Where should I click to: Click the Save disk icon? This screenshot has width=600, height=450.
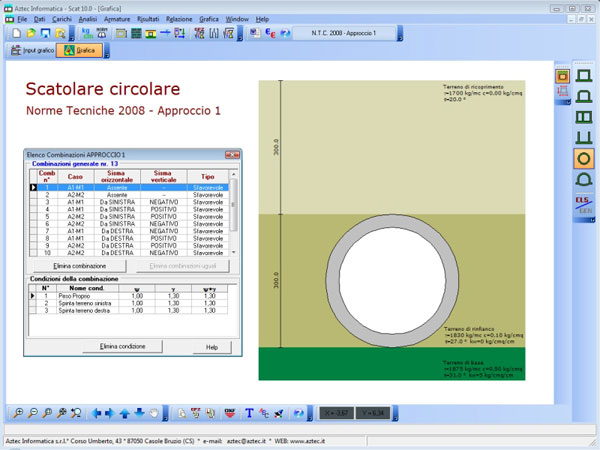pos(46,33)
